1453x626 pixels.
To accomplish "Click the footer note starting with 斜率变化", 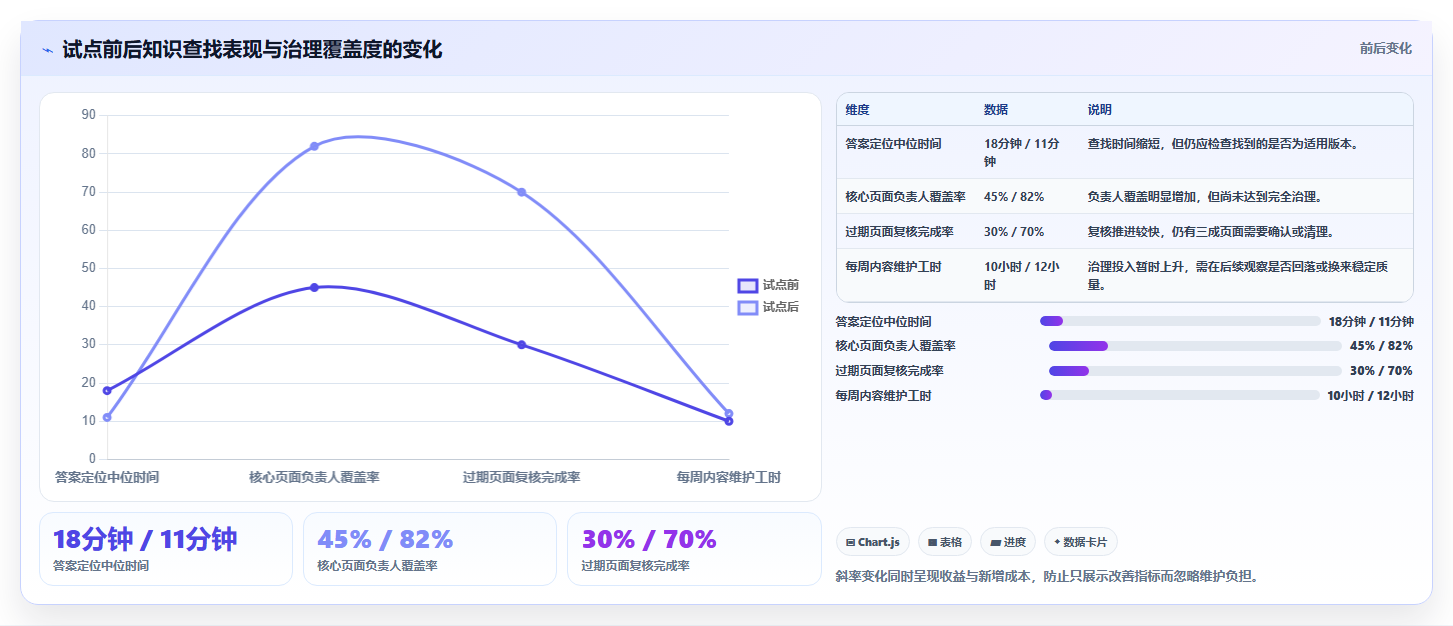I will pos(1047,576).
